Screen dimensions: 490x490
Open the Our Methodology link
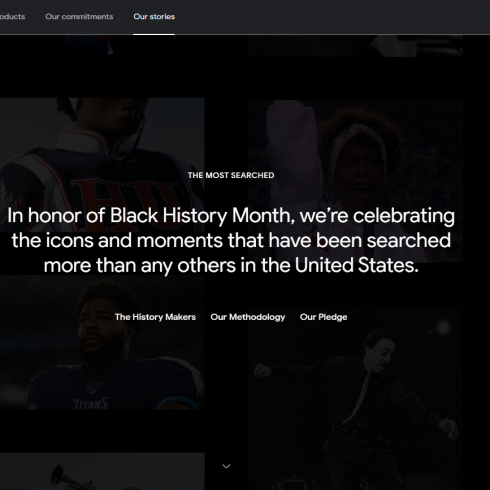[248, 317]
